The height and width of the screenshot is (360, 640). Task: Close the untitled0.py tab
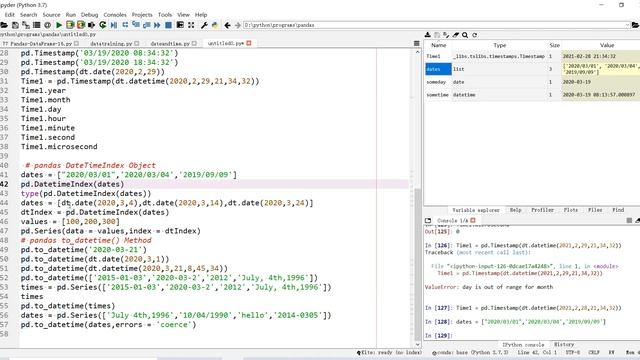[249, 43]
